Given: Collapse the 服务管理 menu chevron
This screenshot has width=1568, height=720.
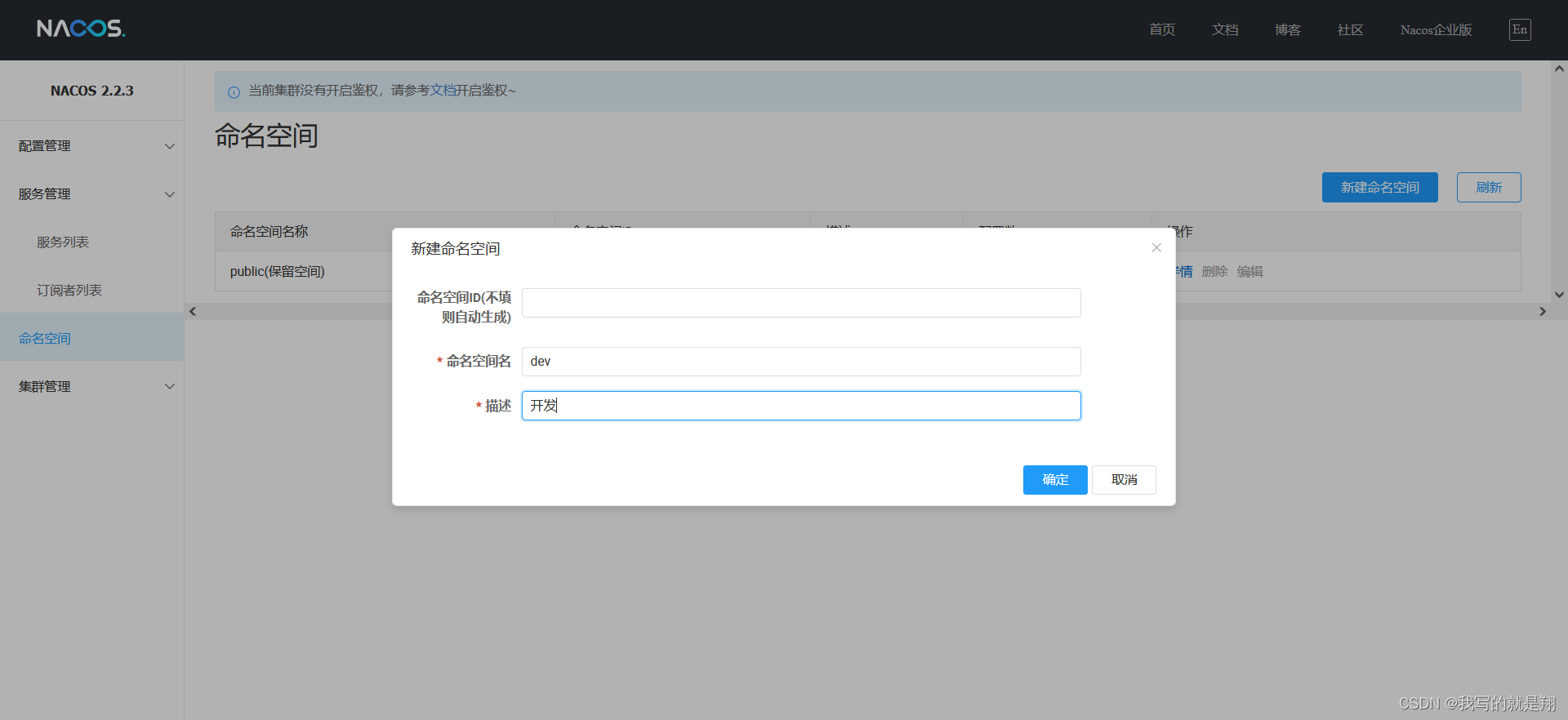Looking at the screenshot, I should (170, 194).
